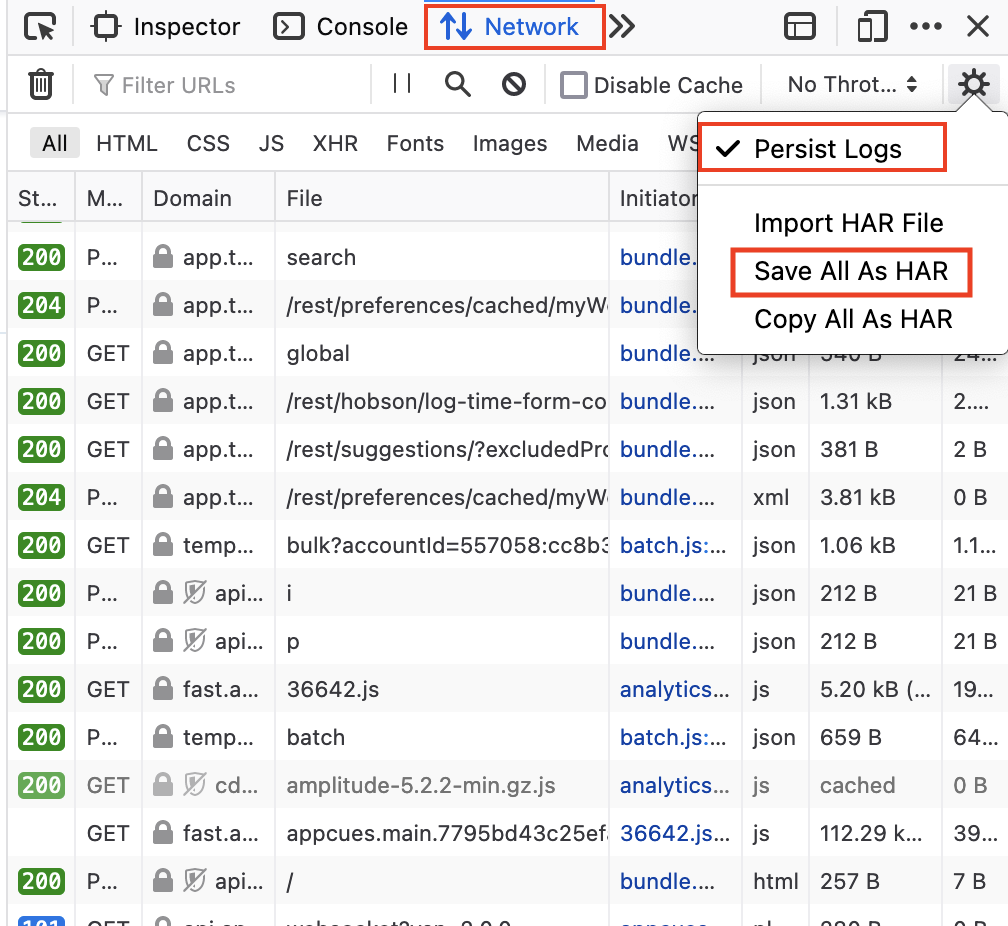Open network settings gear menu
1008x926 pixels.
click(x=973, y=85)
